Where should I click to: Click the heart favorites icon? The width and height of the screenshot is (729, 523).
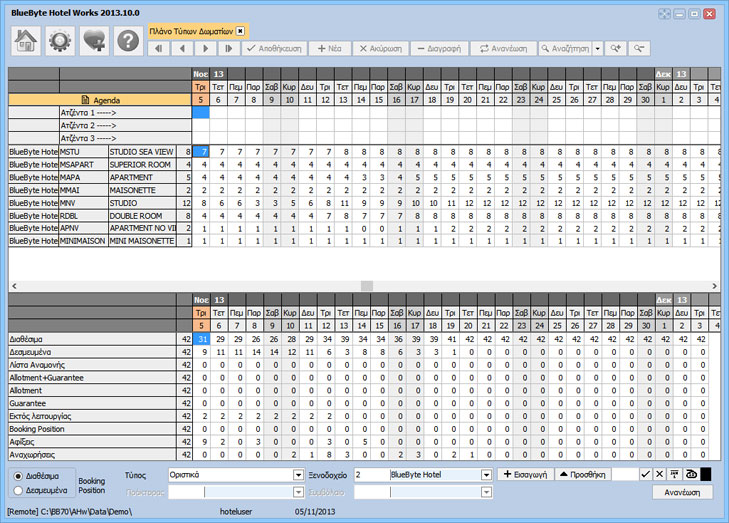(94, 40)
